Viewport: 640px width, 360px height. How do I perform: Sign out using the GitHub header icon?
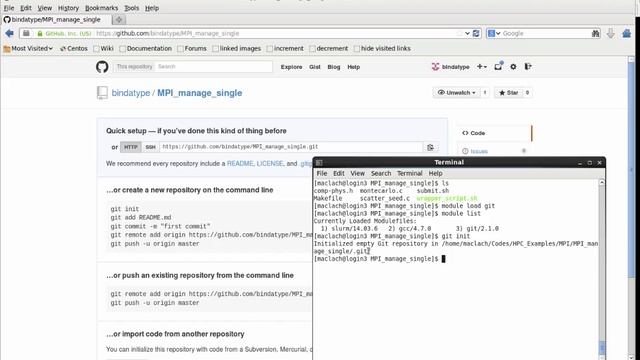(x=528, y=66)
